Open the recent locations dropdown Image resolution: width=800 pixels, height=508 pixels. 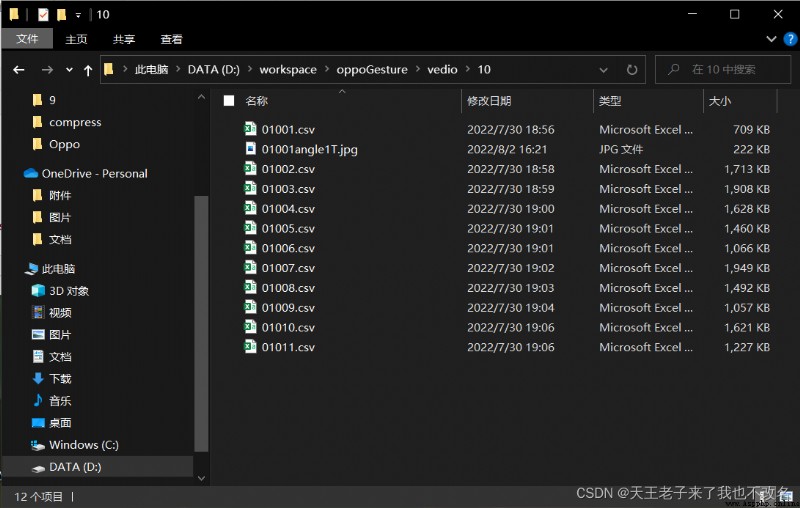tap(69, 70)
